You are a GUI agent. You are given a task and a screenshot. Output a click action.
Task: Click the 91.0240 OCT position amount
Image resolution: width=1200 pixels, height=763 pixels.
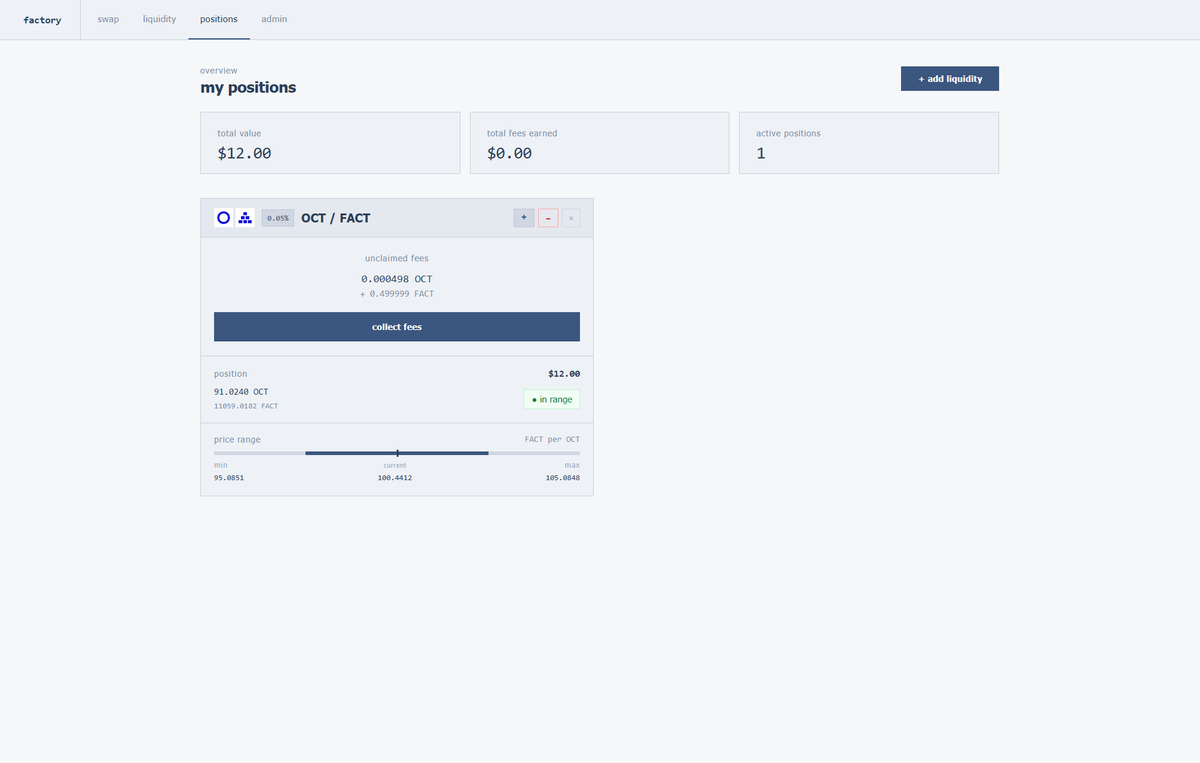(x=241, y=392)
